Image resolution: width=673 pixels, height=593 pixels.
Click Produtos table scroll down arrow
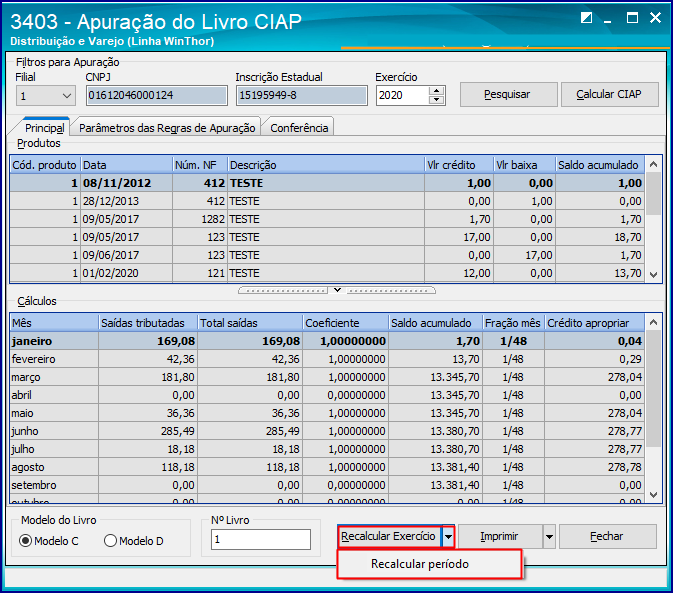click(x=653, y=275)
